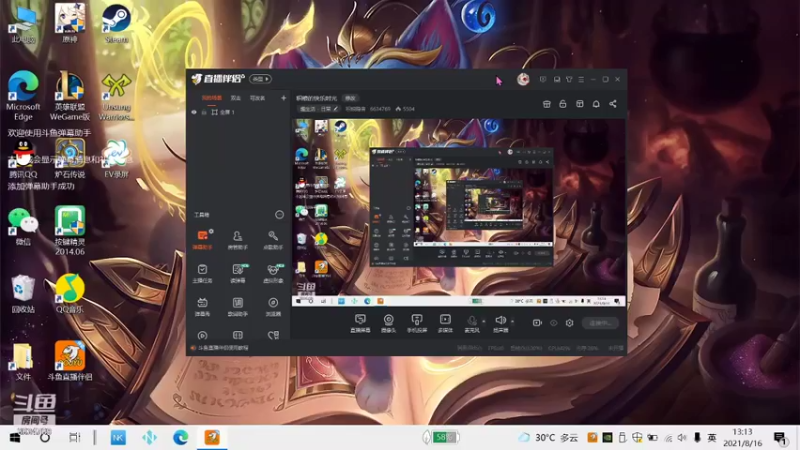Click the lock icon in top-right panel
Screen dimensions: 800x450
coord(563,104)
